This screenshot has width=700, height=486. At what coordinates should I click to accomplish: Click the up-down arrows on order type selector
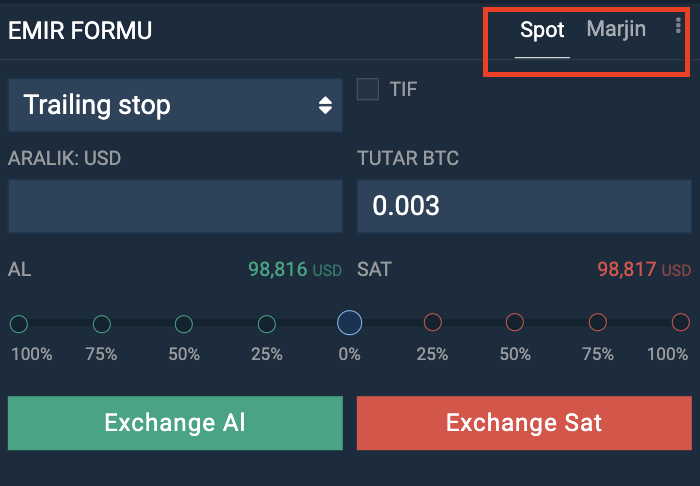[x=325, y=105]
